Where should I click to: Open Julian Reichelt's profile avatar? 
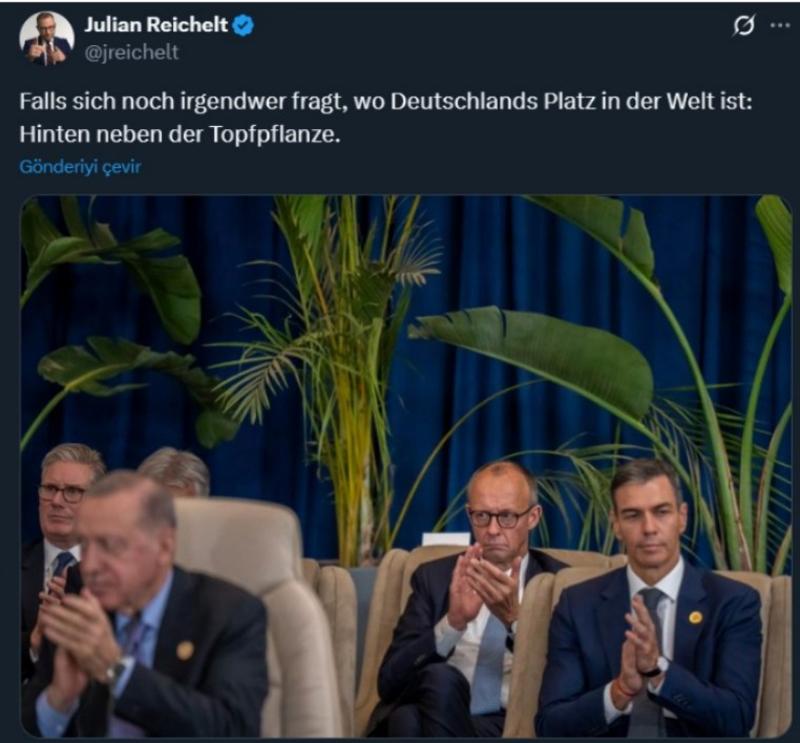(x=47, y=39)
